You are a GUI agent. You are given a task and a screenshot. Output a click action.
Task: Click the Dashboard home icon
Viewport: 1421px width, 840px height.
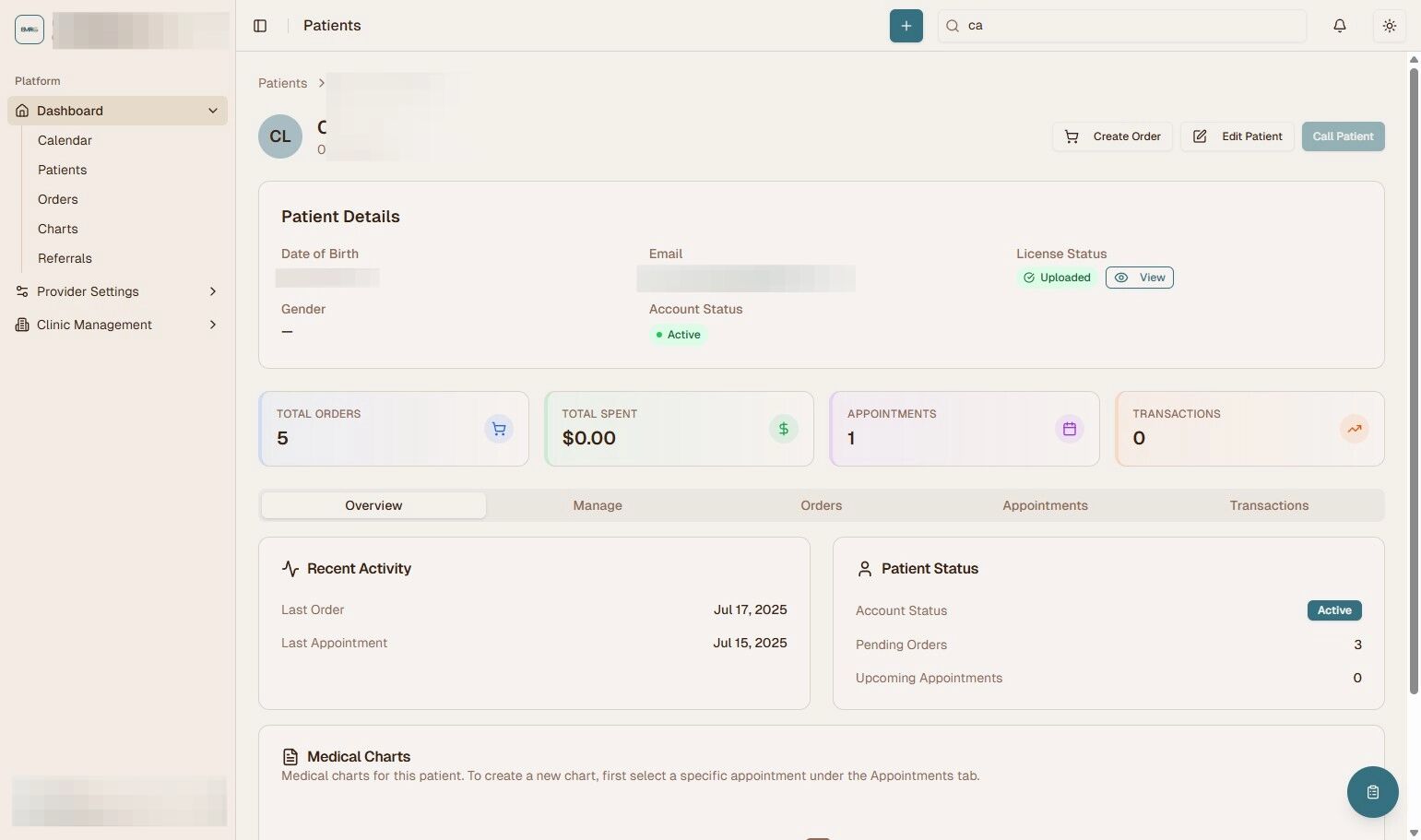[x=22, y=111]
